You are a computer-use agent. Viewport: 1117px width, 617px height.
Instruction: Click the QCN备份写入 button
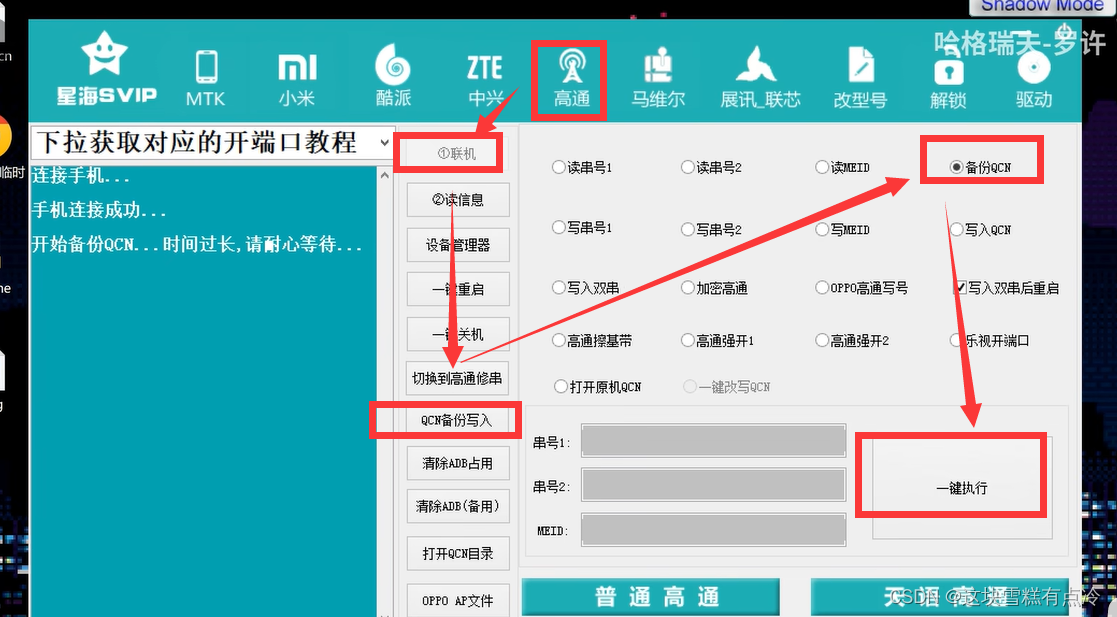coord(457,420)
